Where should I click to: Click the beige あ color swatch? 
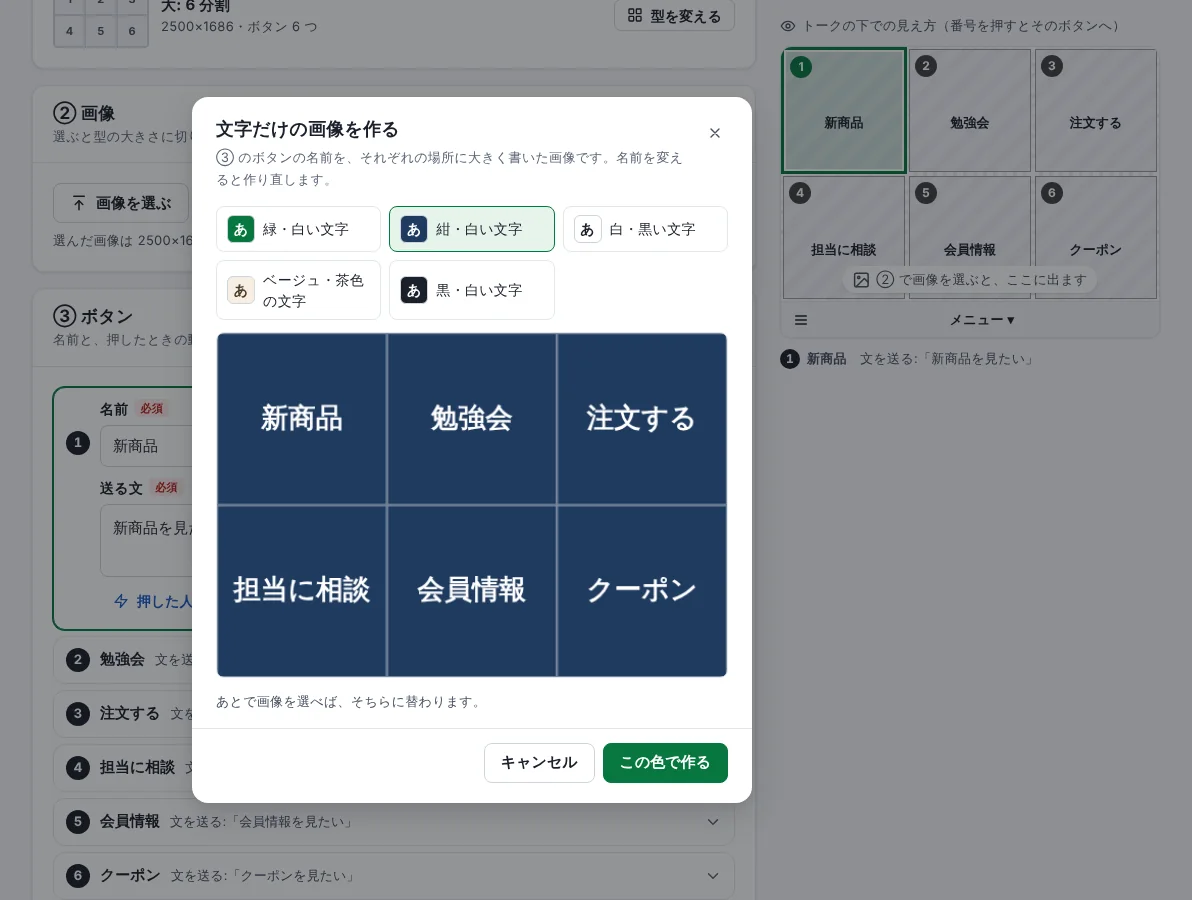click(241, 290)
